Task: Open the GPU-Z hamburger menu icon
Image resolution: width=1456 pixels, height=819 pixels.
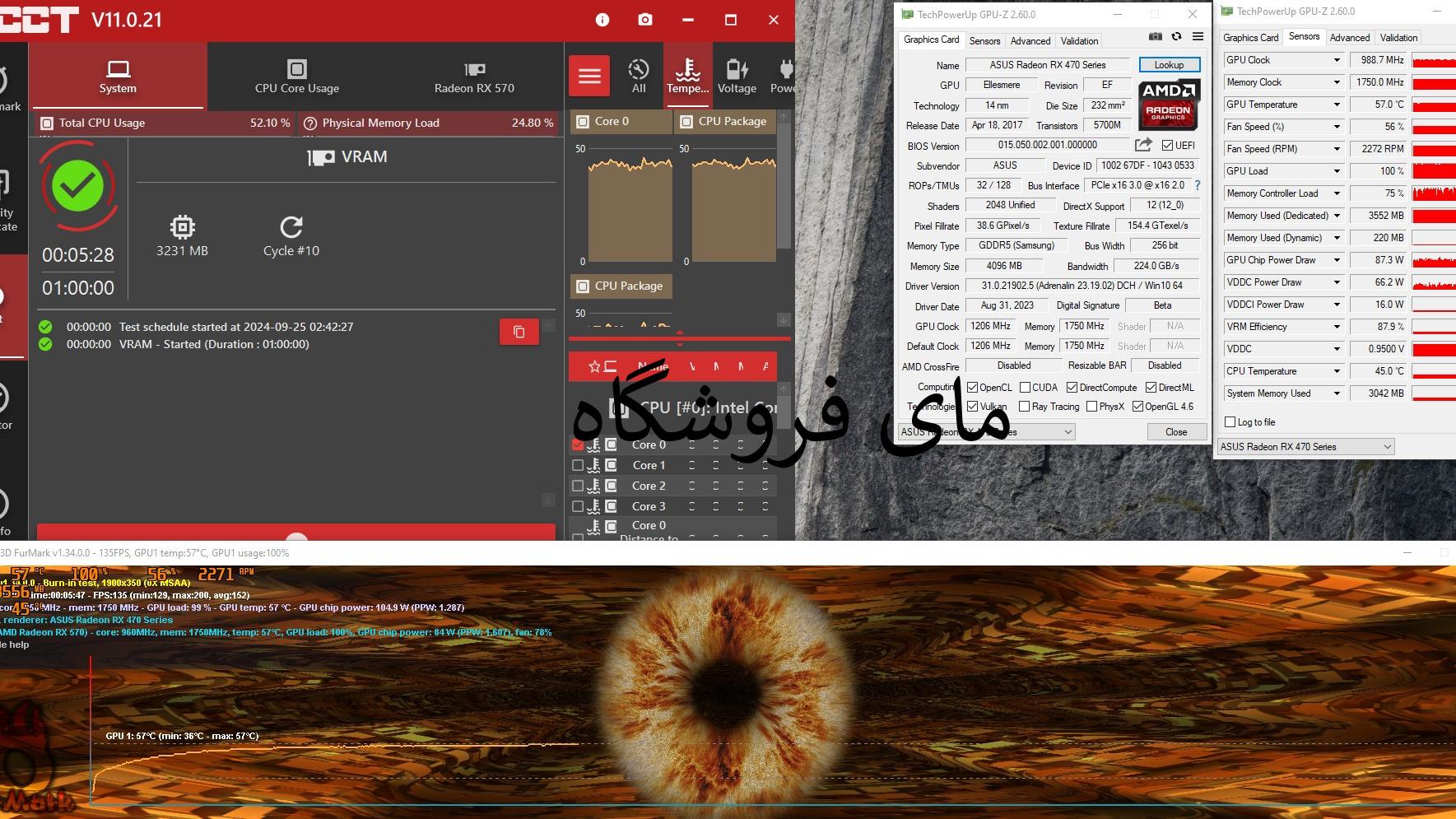Action: click(x=1198, y=37)
